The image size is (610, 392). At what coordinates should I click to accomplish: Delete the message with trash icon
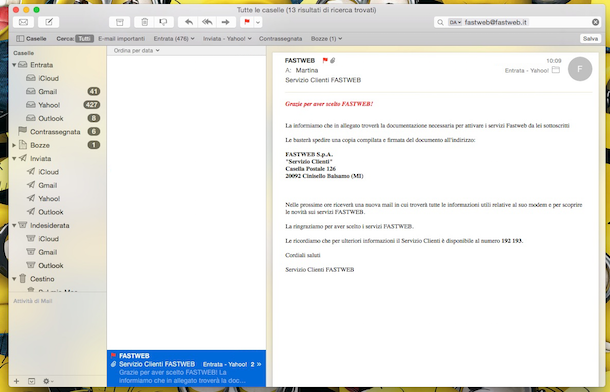coord(144,22)
